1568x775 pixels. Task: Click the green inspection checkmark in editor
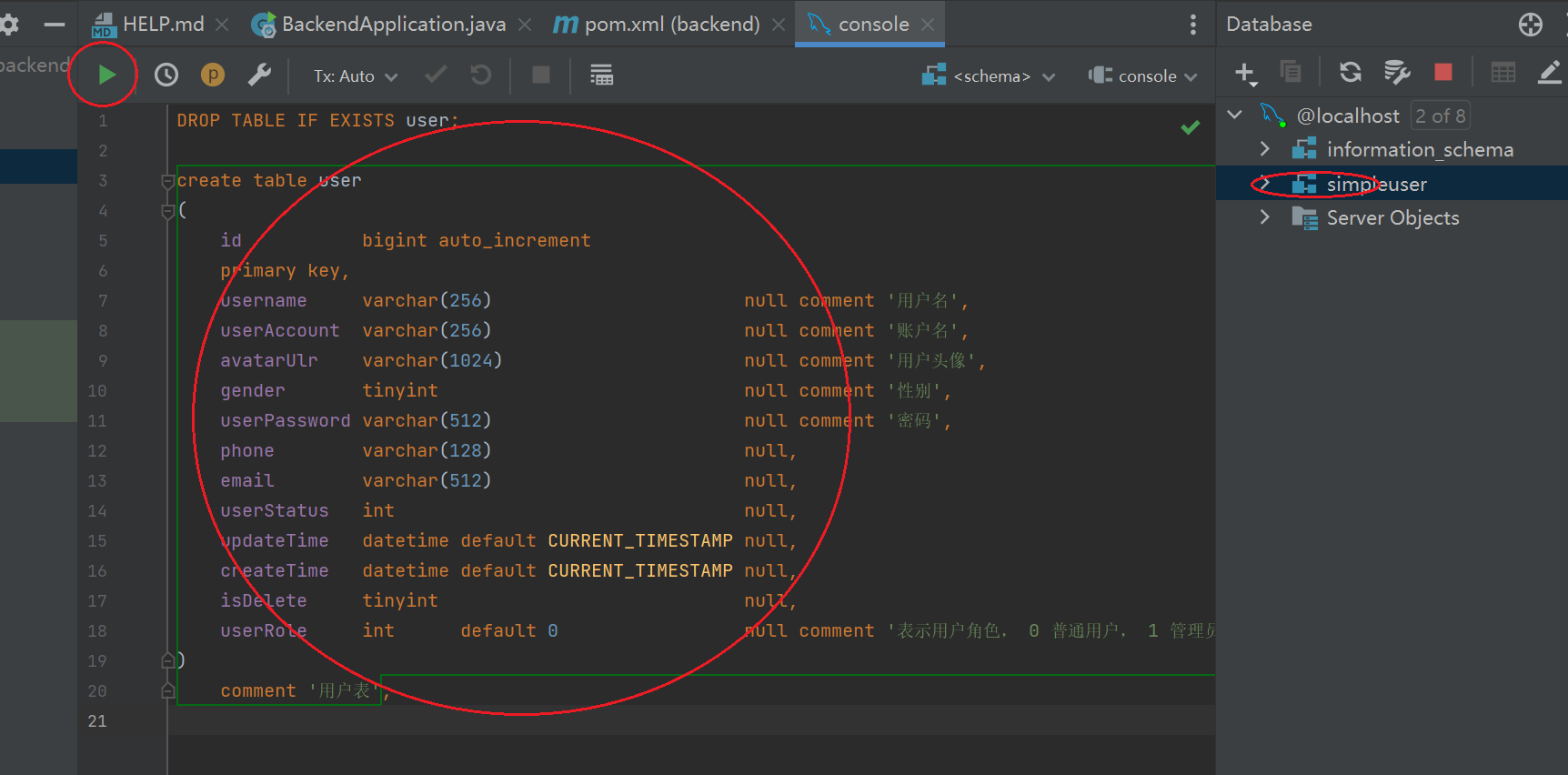coord(1190,127)
